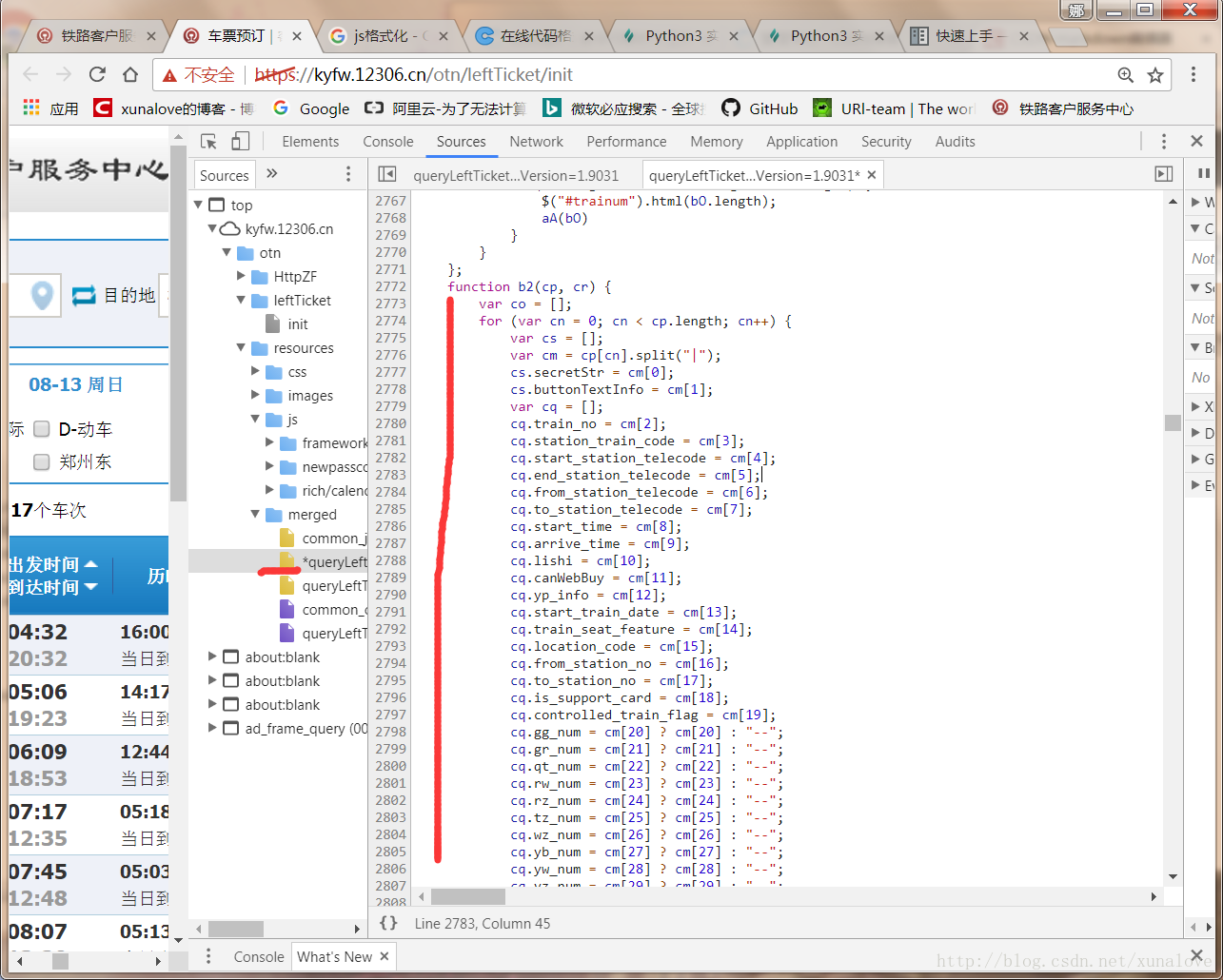1223x980 pixels.
Task: Expand the ad_frame_query frame node
Action: pyautogui.click(x=212, y=728)
